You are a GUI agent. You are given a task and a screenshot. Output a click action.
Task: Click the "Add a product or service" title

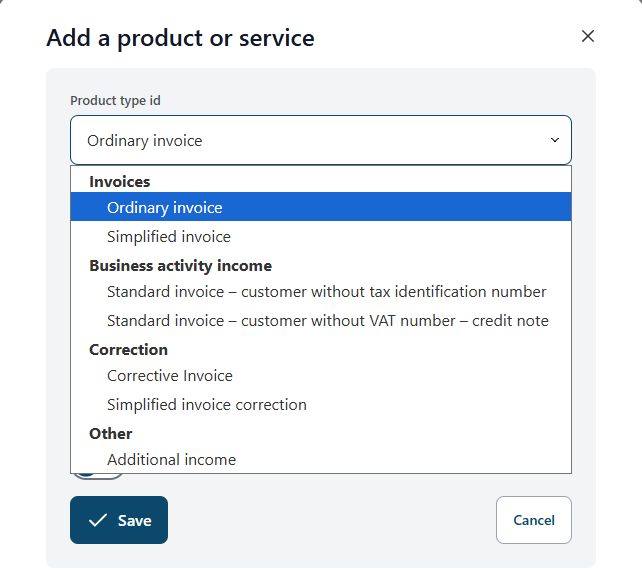point(180,39)
